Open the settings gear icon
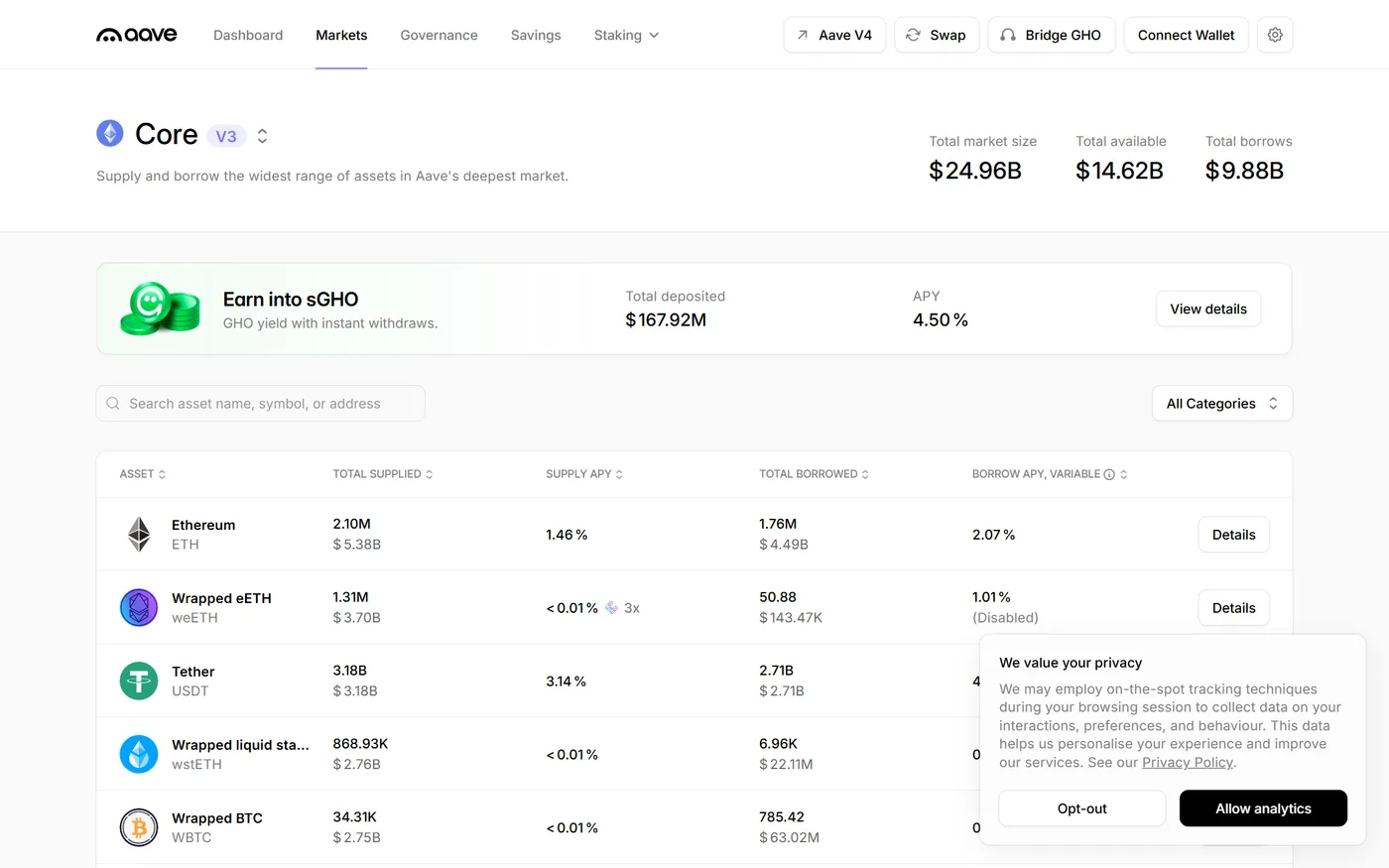Viewport: 1389px width, 868px height. click(1275, 35)
